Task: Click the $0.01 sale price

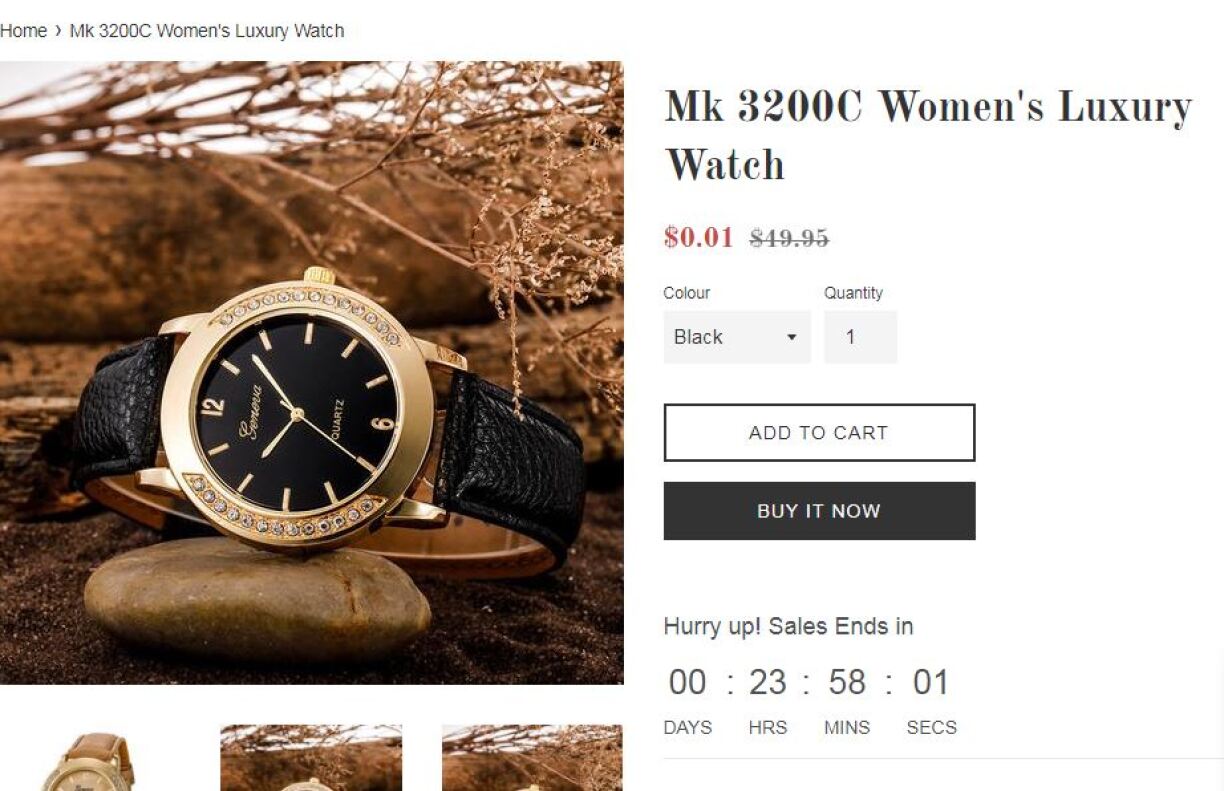Action: point(698,238)
